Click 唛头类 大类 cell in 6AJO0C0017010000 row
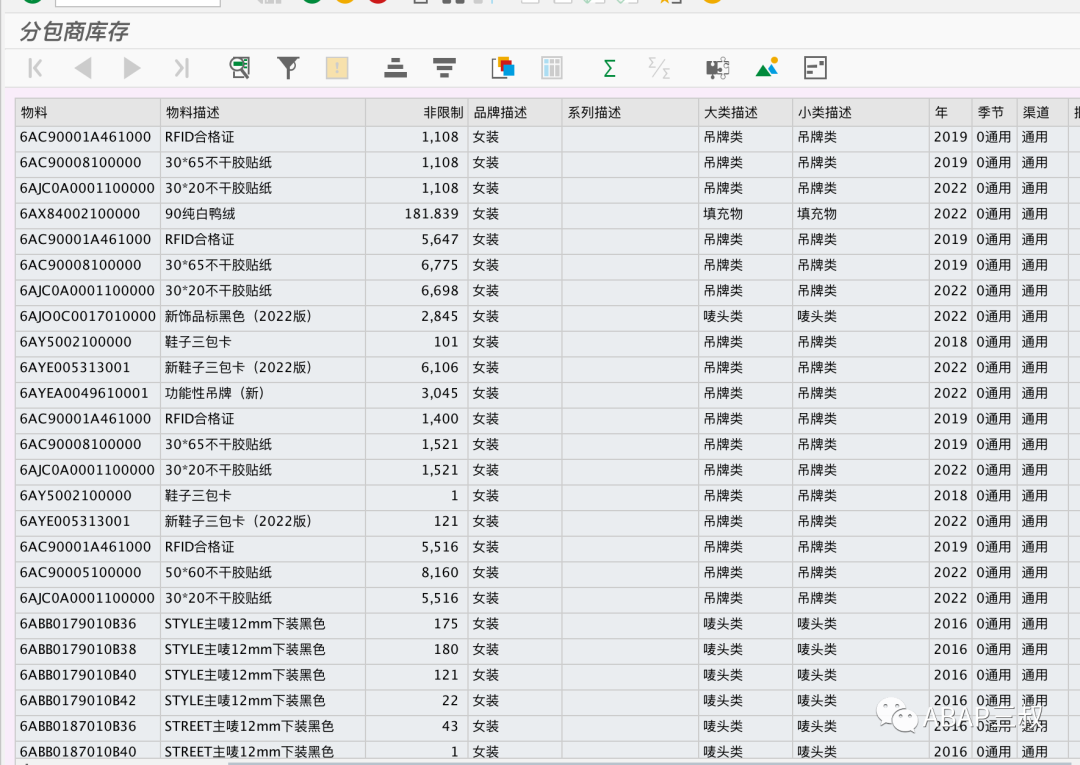The height and width of the screenshot is (765, 1080). tap(745, 317)
